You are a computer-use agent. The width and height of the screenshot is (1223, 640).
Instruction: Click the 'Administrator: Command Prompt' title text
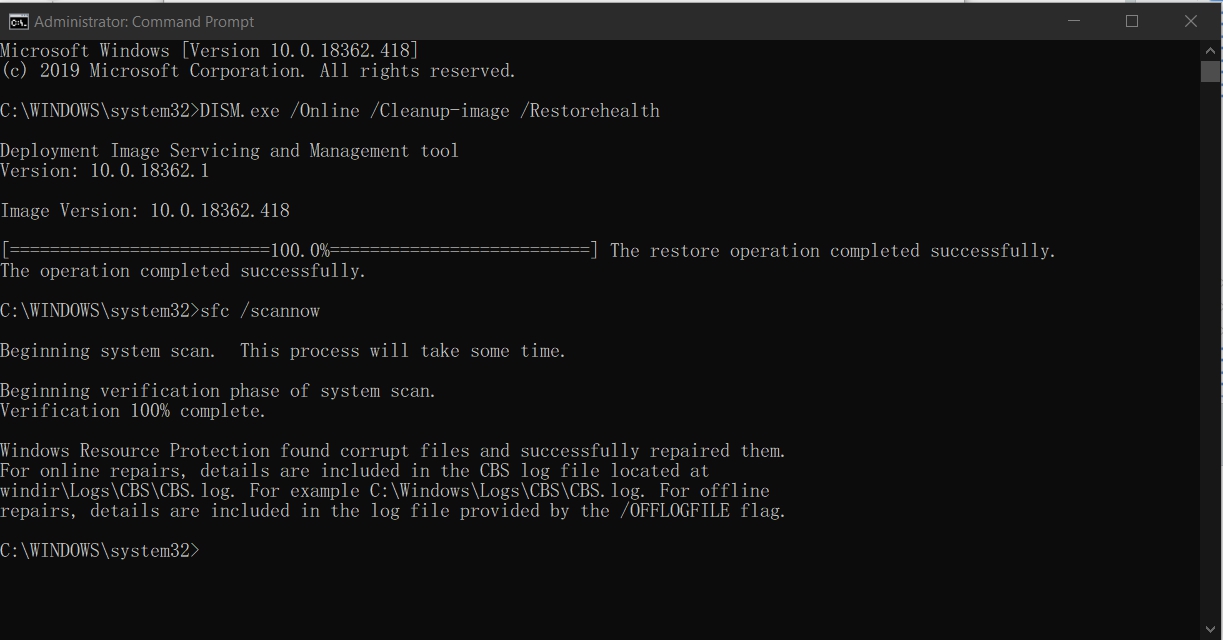coord(144,21)
